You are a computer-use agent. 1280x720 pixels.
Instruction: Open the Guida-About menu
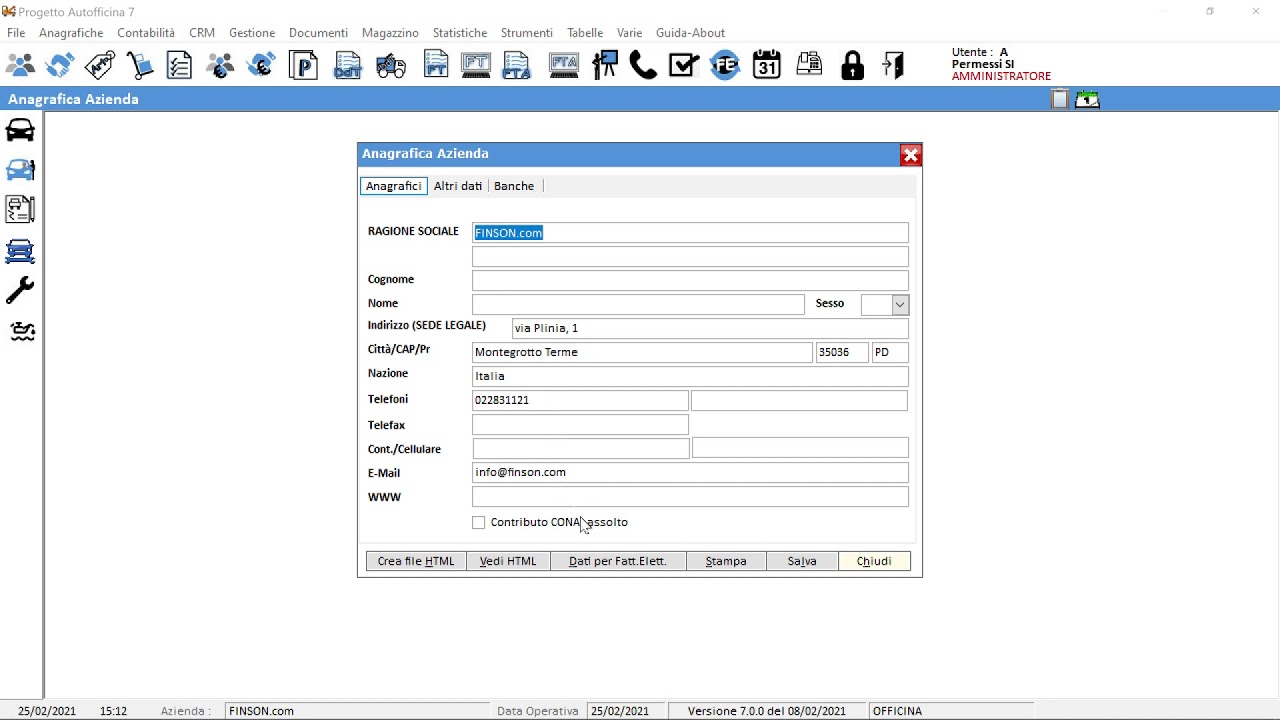(x=690, y=33)
